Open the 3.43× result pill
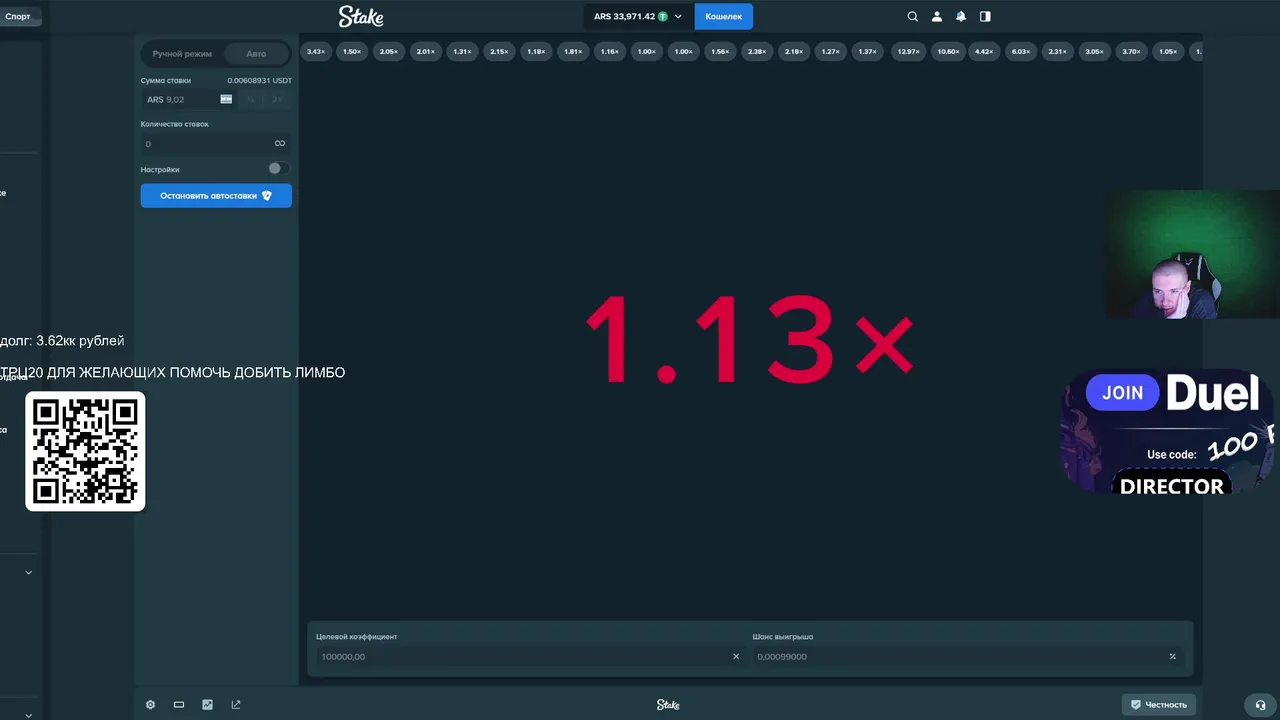1280x720 pixels. pyautogui.click(x=316, y=51)
